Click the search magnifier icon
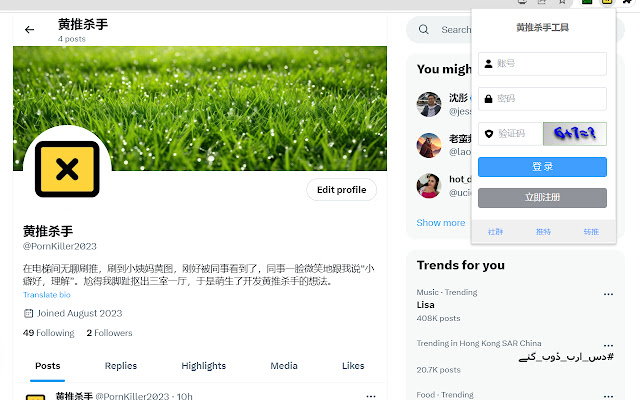Screen dimensions: 640x400 [424, 30]
